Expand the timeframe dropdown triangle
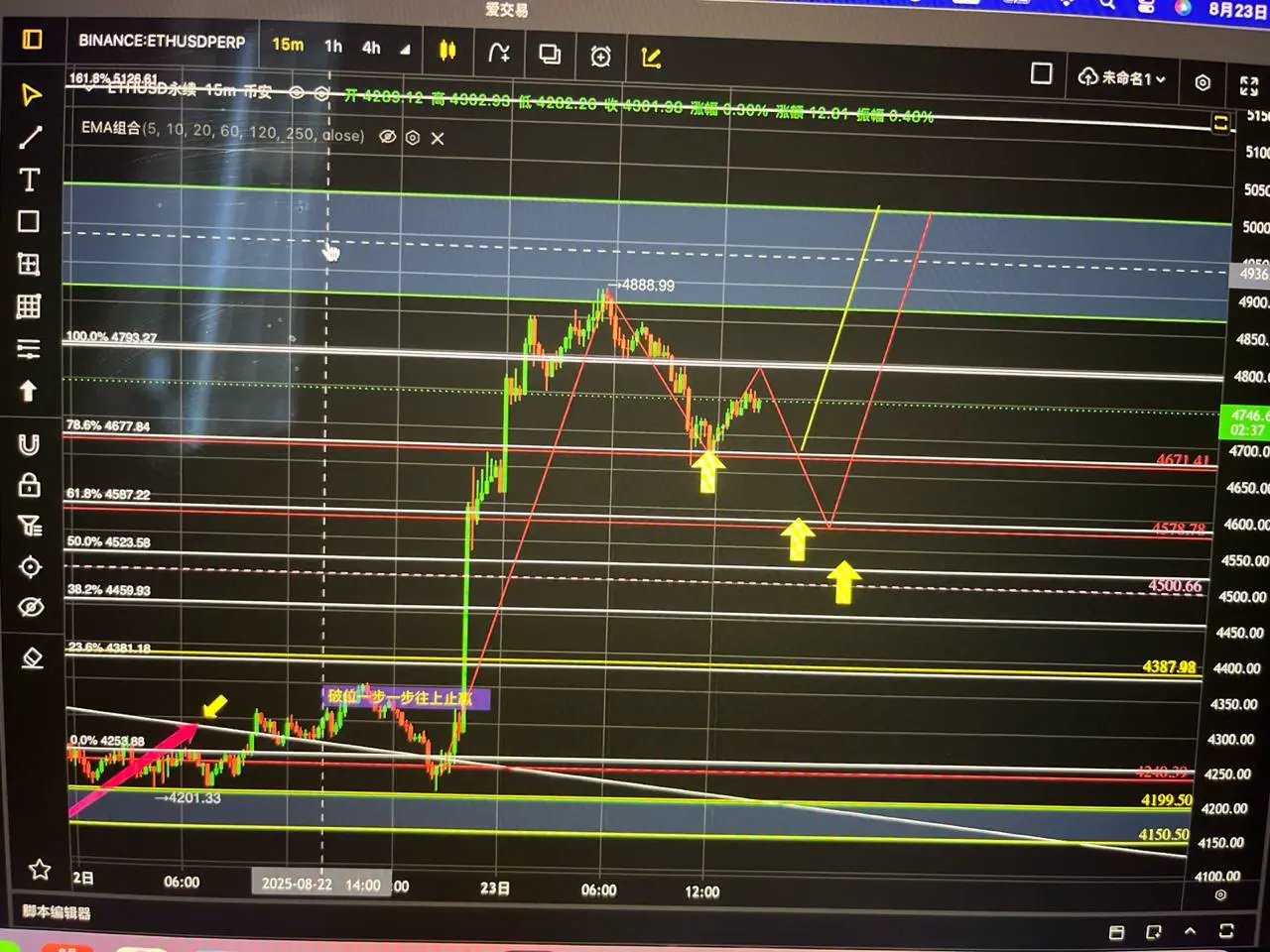 click(405, 50)
